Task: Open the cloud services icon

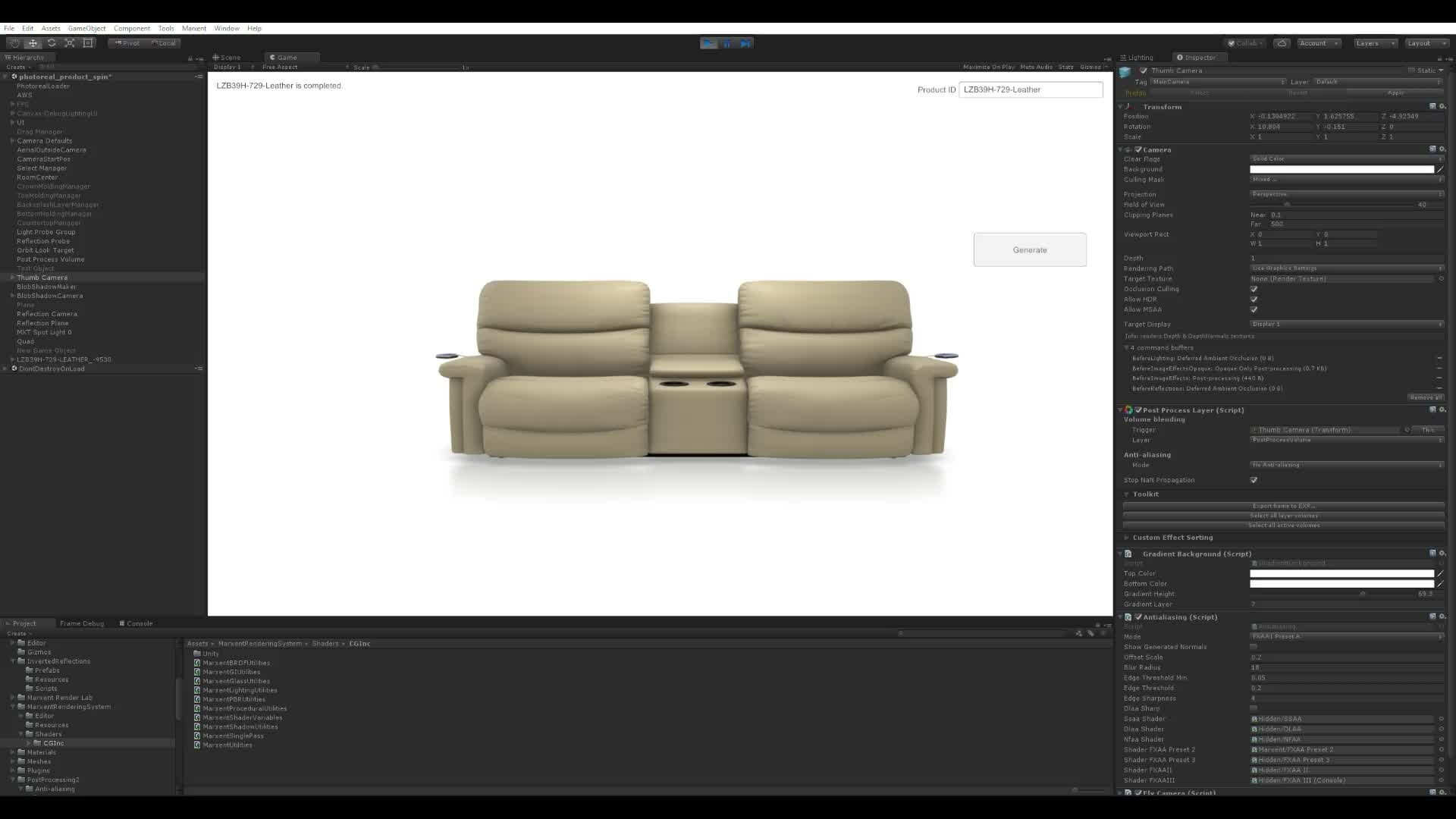Action: pyautogui.click(x=1282, y=43)
